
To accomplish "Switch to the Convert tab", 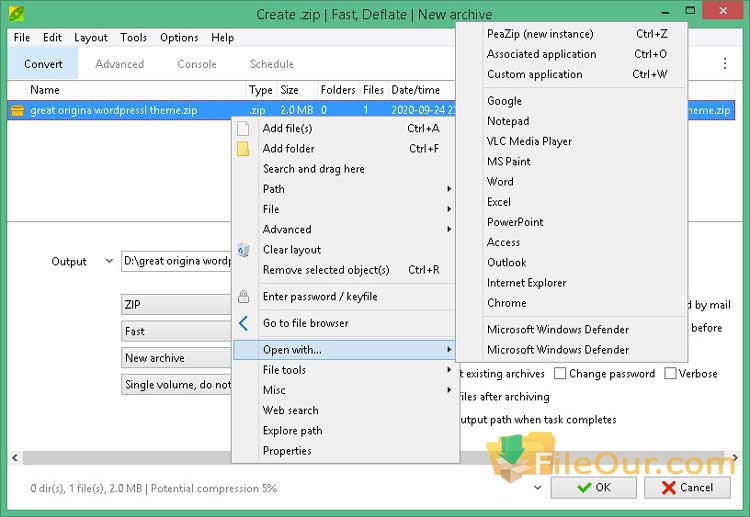I will click(x=43, y=64).
